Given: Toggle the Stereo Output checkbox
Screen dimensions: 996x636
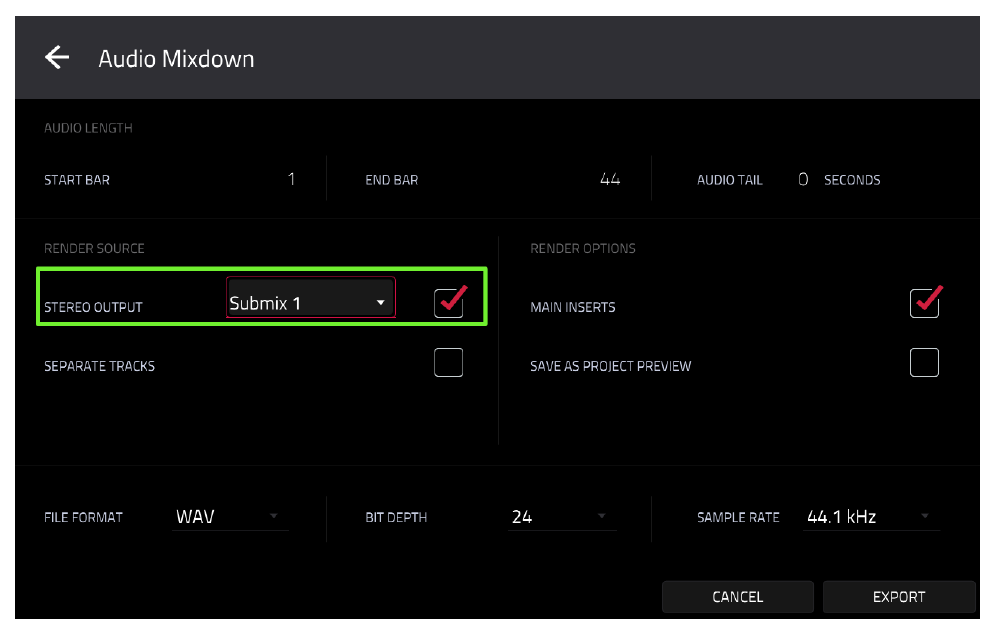Looking at the screenshot, I should (448, 303).
